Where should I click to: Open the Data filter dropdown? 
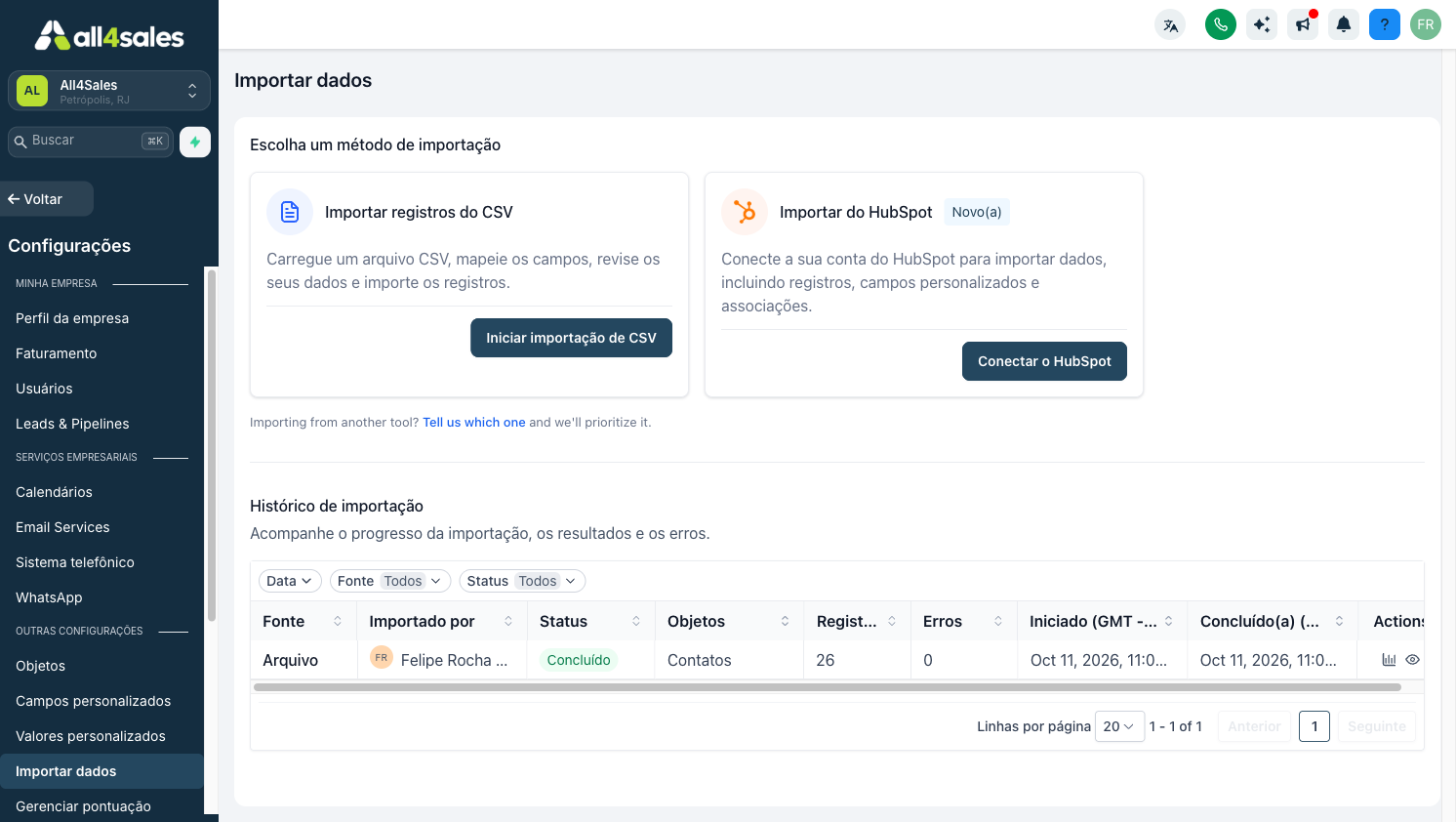pos(290,581)
